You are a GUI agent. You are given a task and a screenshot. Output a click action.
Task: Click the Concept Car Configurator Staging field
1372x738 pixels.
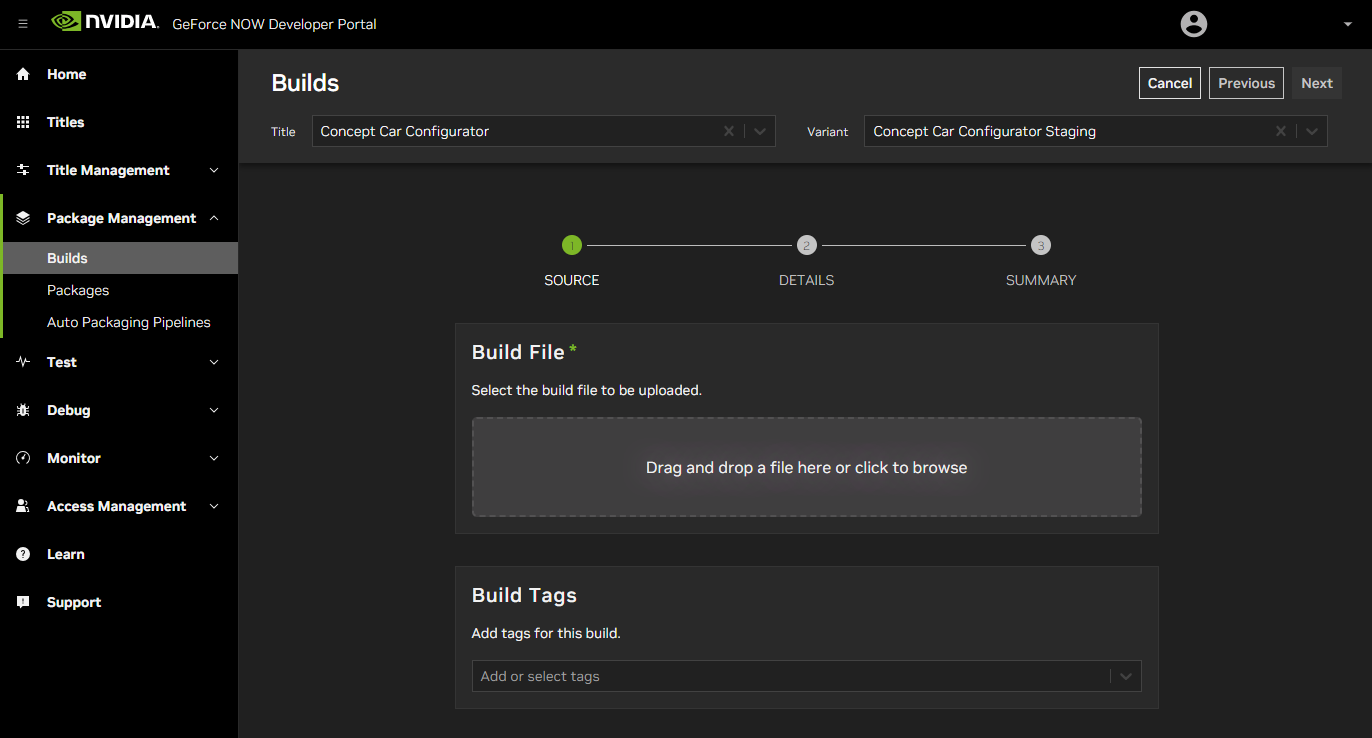pos(1096,131)
